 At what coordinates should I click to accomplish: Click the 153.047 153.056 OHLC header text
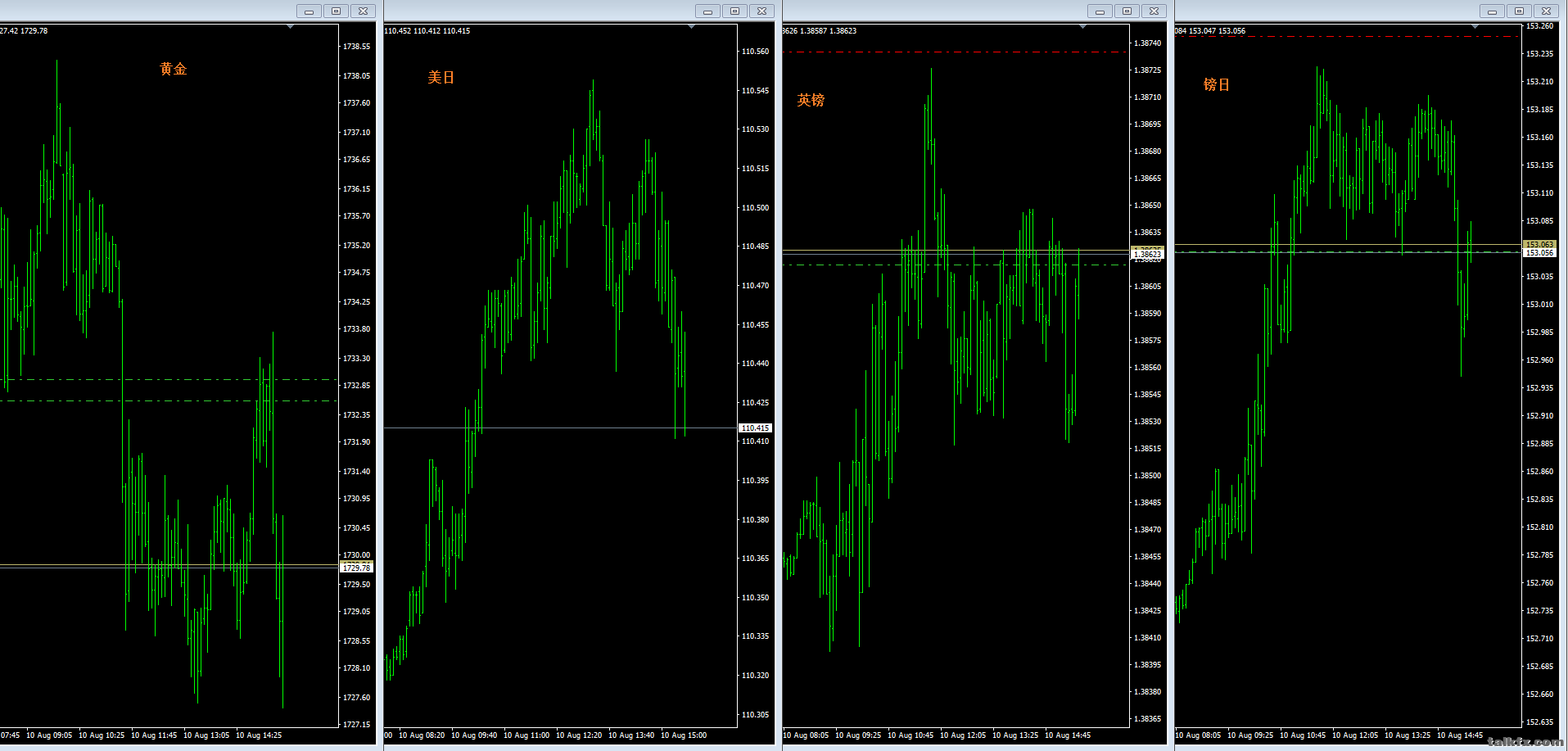1217,31
